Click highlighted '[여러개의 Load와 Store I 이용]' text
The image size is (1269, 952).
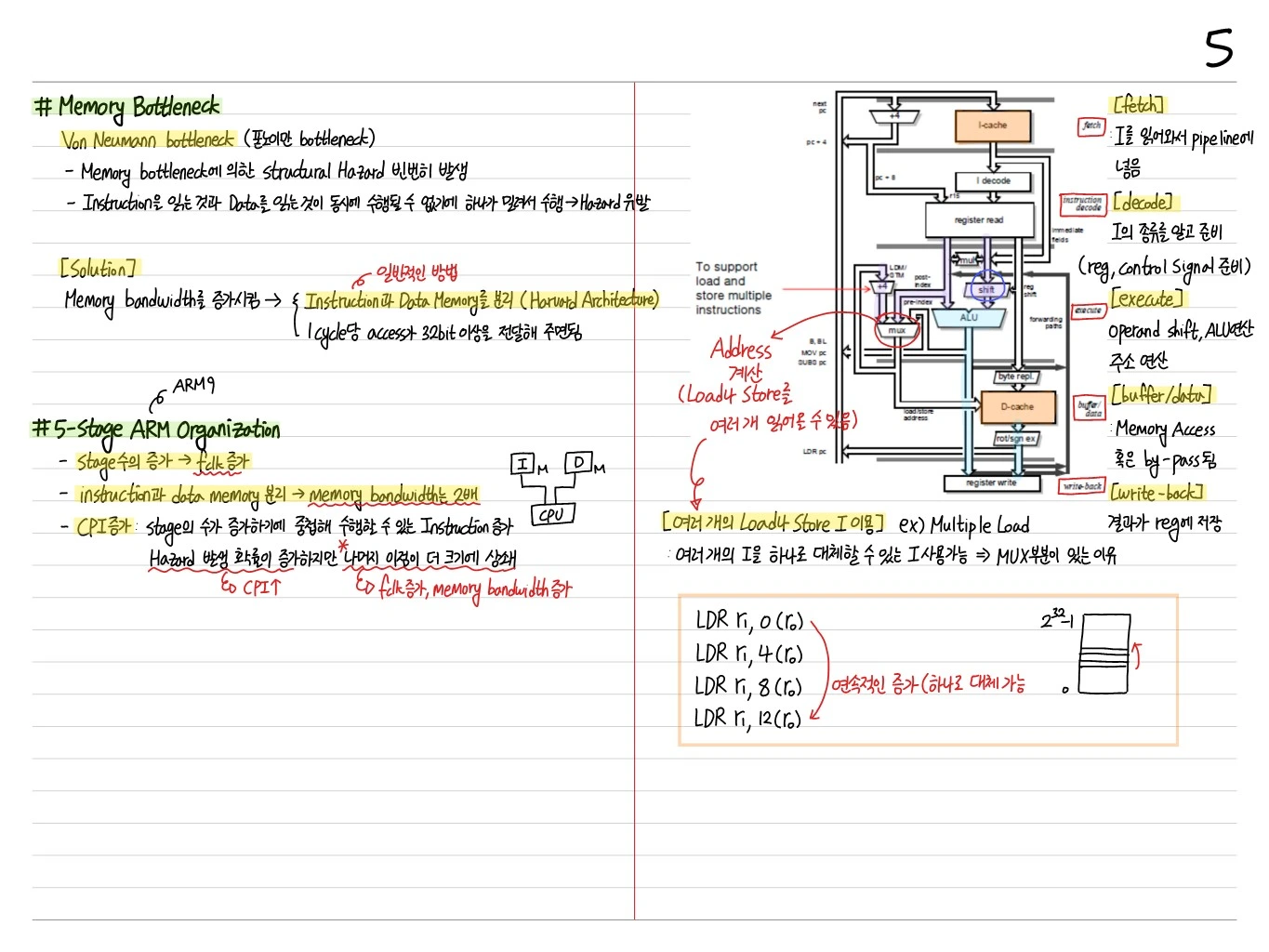[773, 522]
